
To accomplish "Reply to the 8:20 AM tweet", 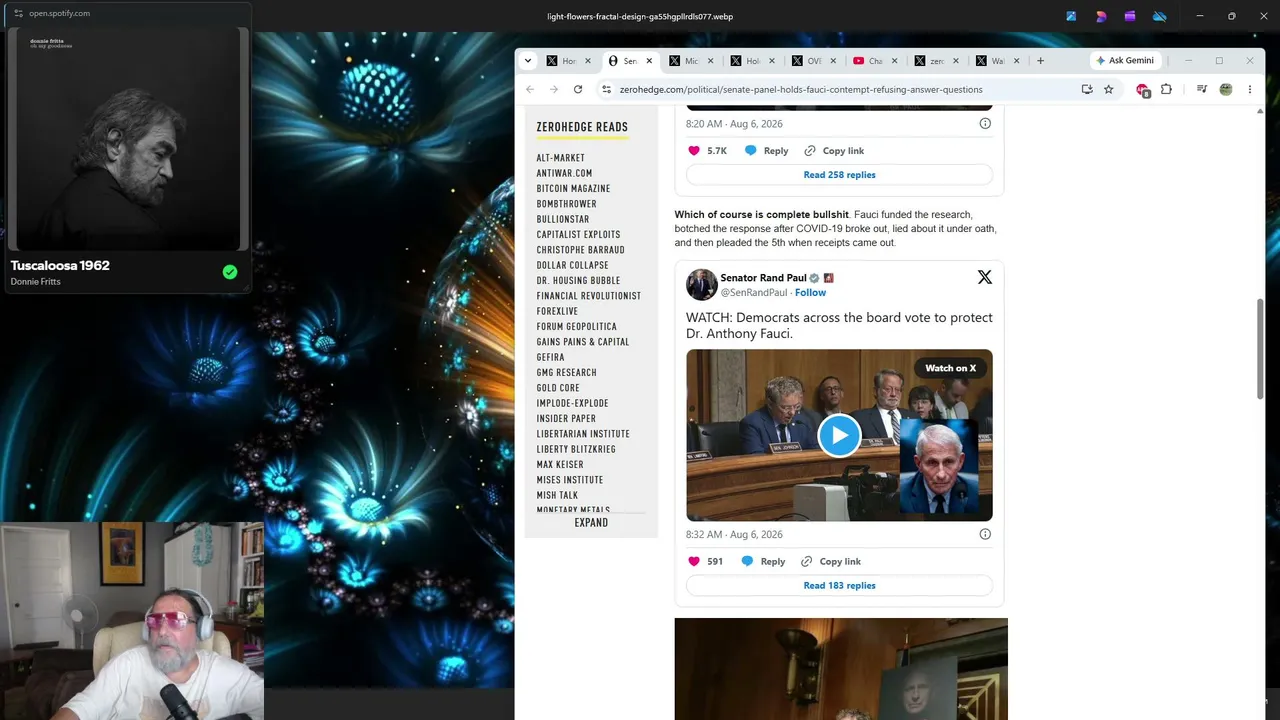I will point(766,151).
